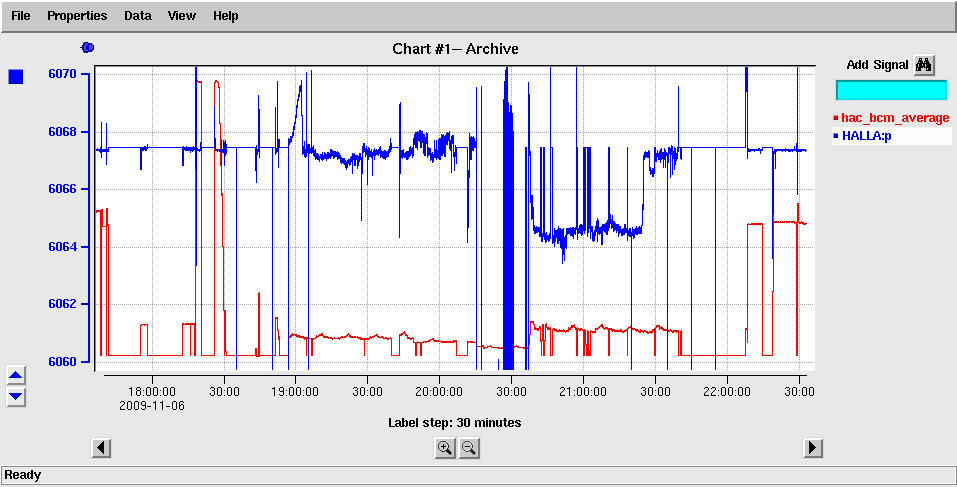Zoom out on the time axis

coord(469,449)
